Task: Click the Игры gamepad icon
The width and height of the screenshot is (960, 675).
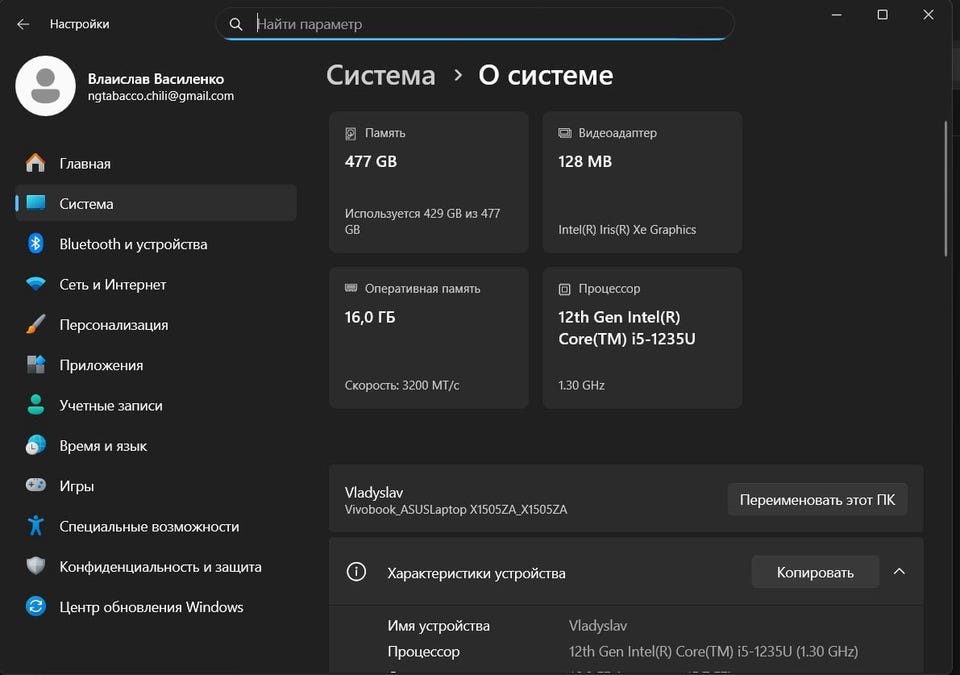Action: click(36, 486)
